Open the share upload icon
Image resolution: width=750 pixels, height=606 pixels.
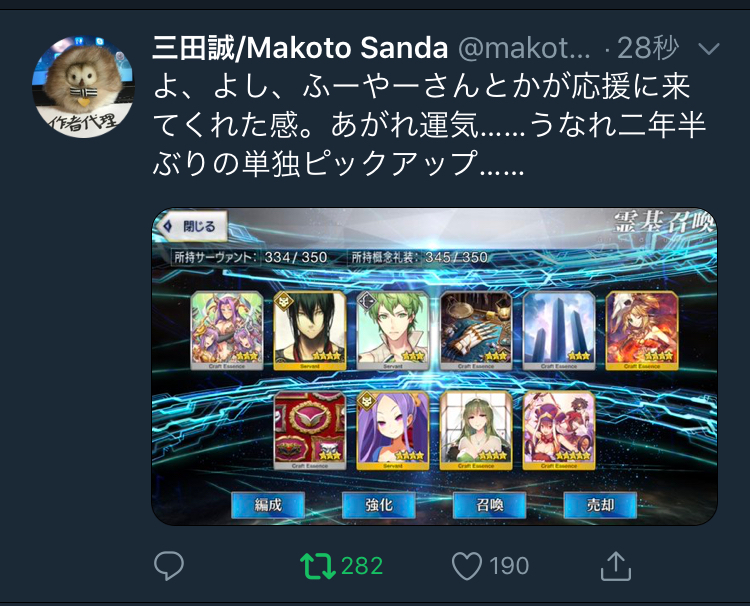(616, 566)
